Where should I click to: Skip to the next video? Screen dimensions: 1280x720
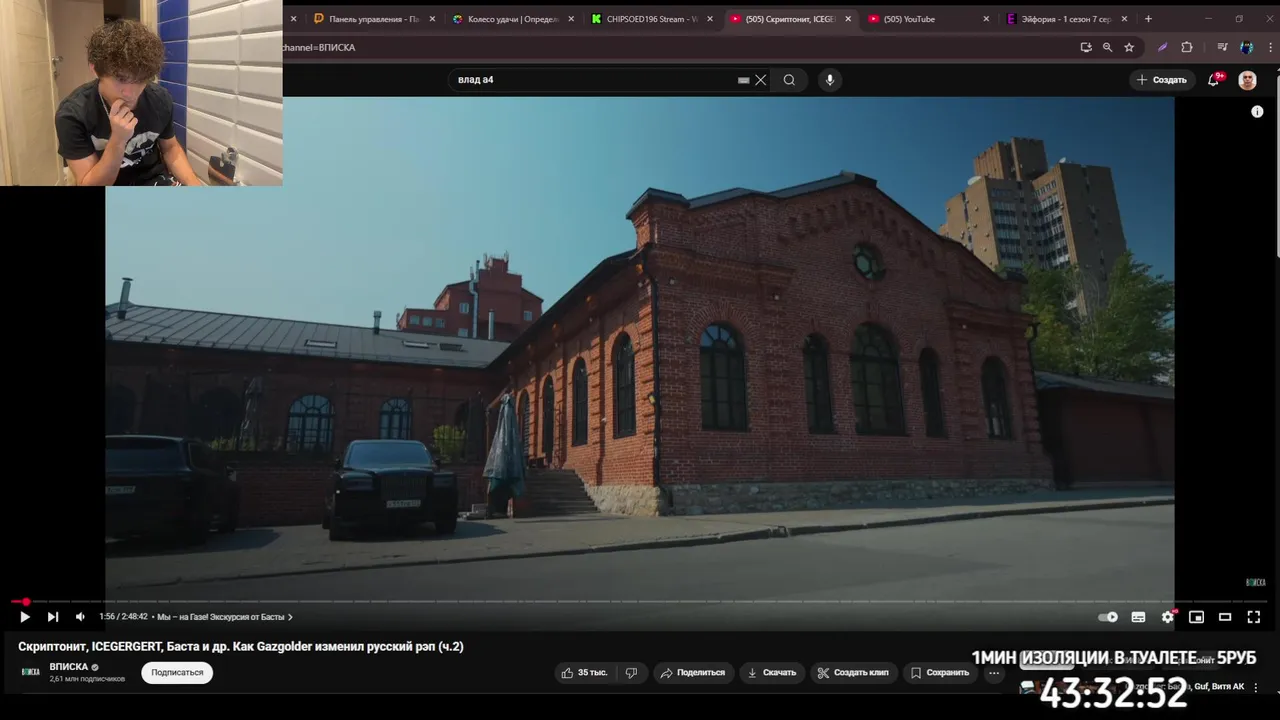pos(53,617)
